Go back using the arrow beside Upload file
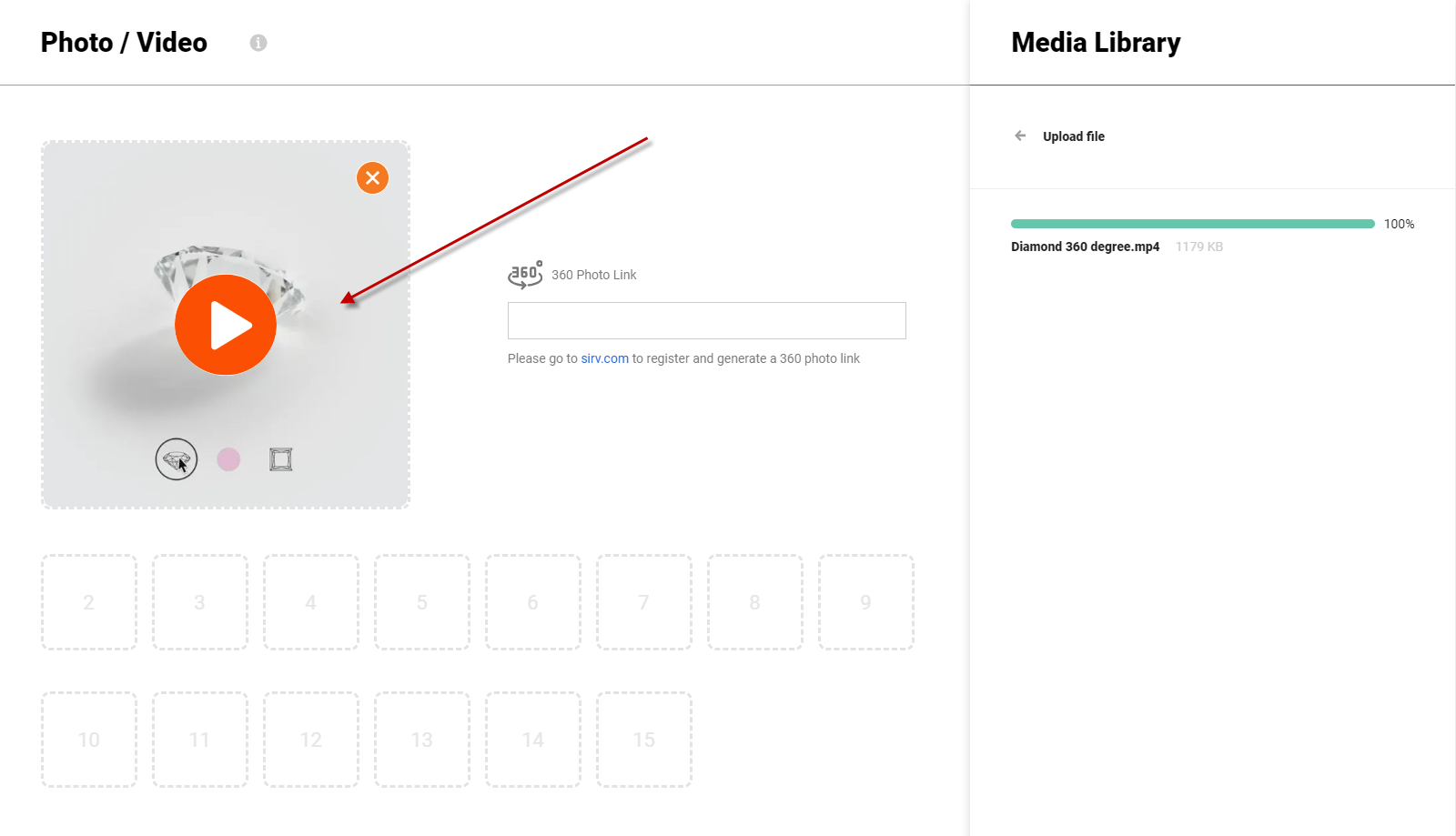This screenshot has height=836, width=1456. (x=1020, y=136)
